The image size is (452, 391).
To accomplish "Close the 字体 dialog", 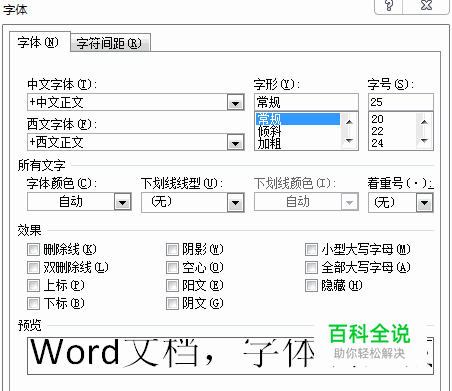I will coord(426,6).
